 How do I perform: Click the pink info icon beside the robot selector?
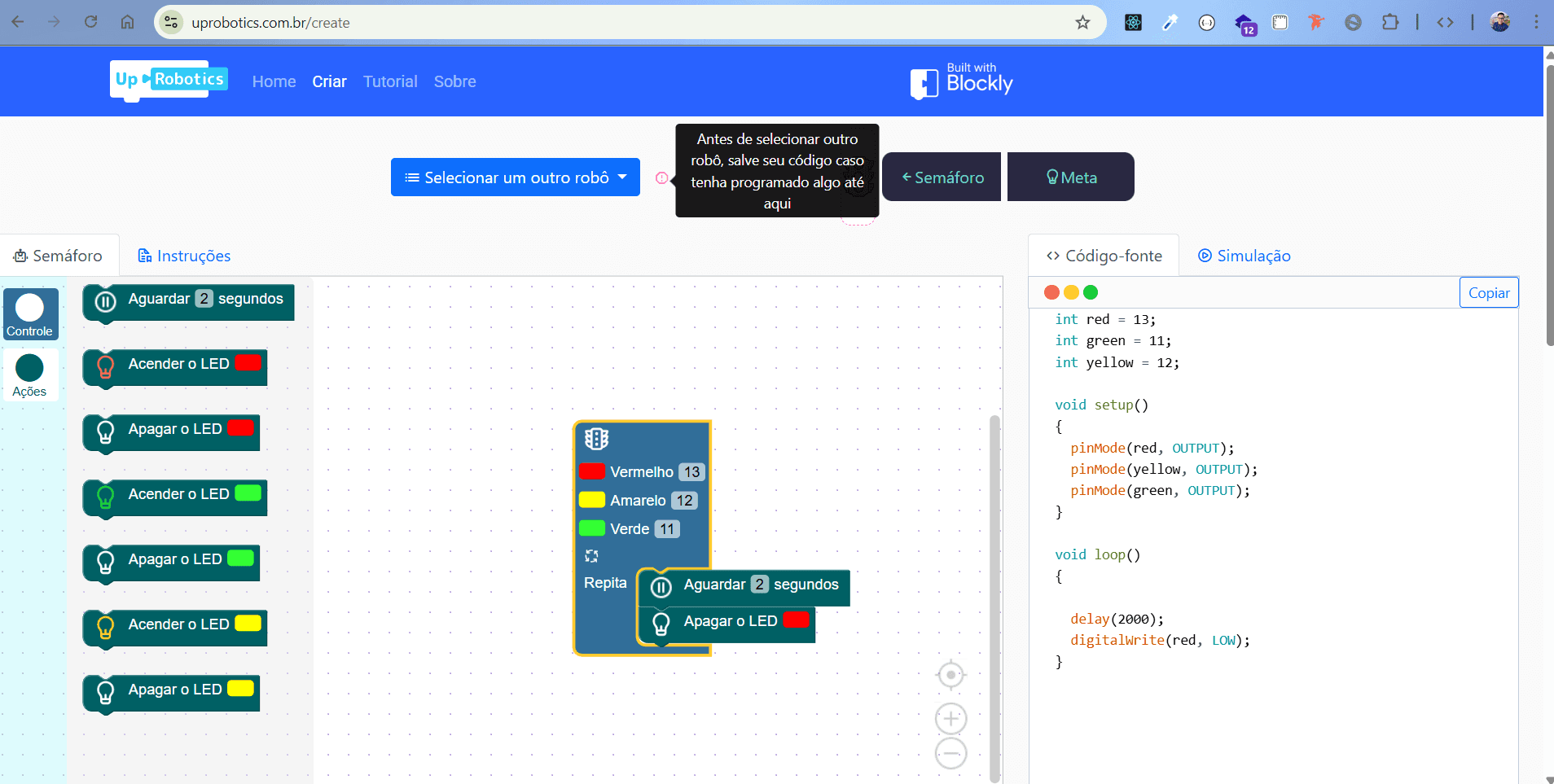coord(662,177)
